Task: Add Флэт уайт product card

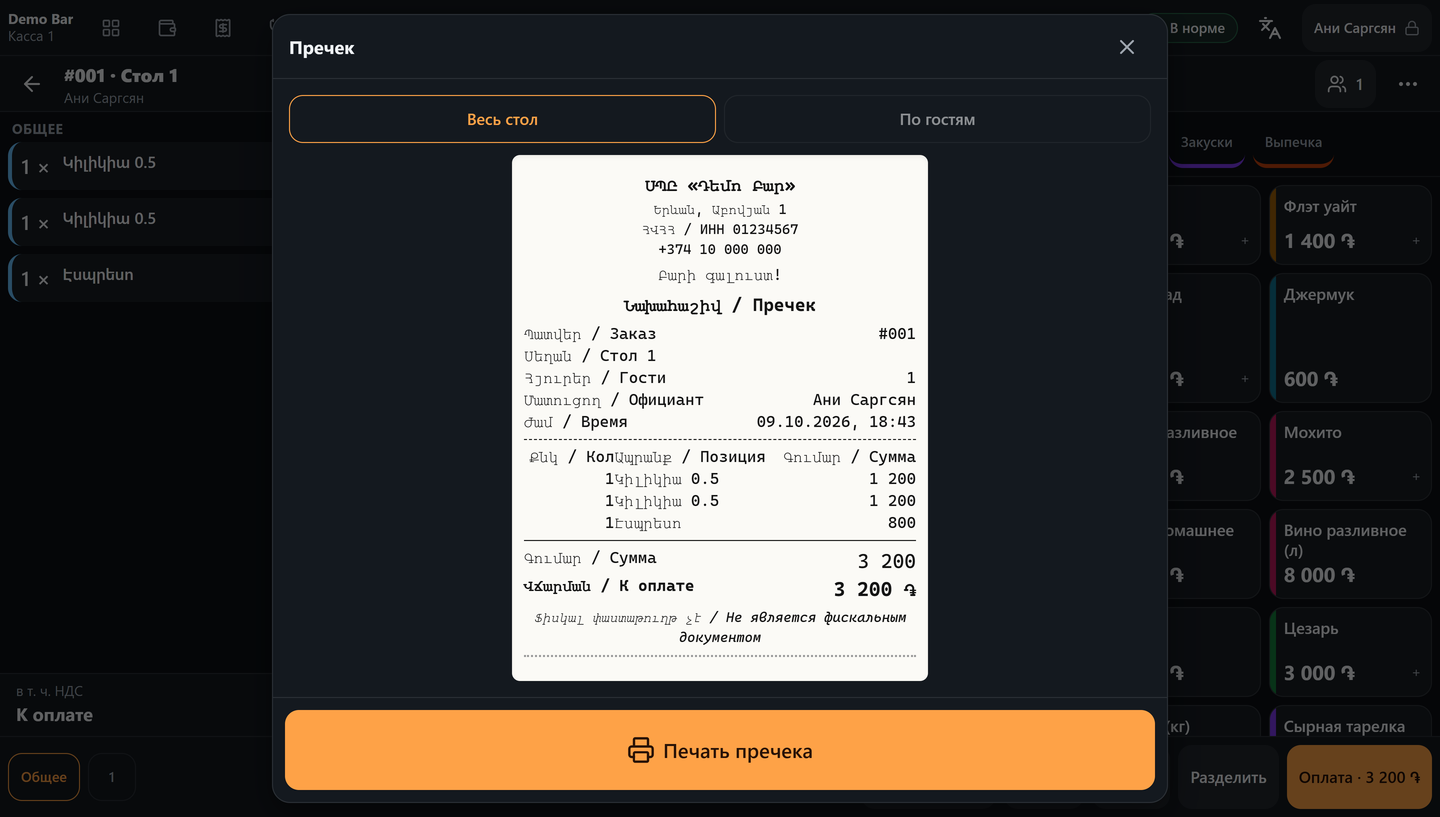Action: [x=1351, y=224]
